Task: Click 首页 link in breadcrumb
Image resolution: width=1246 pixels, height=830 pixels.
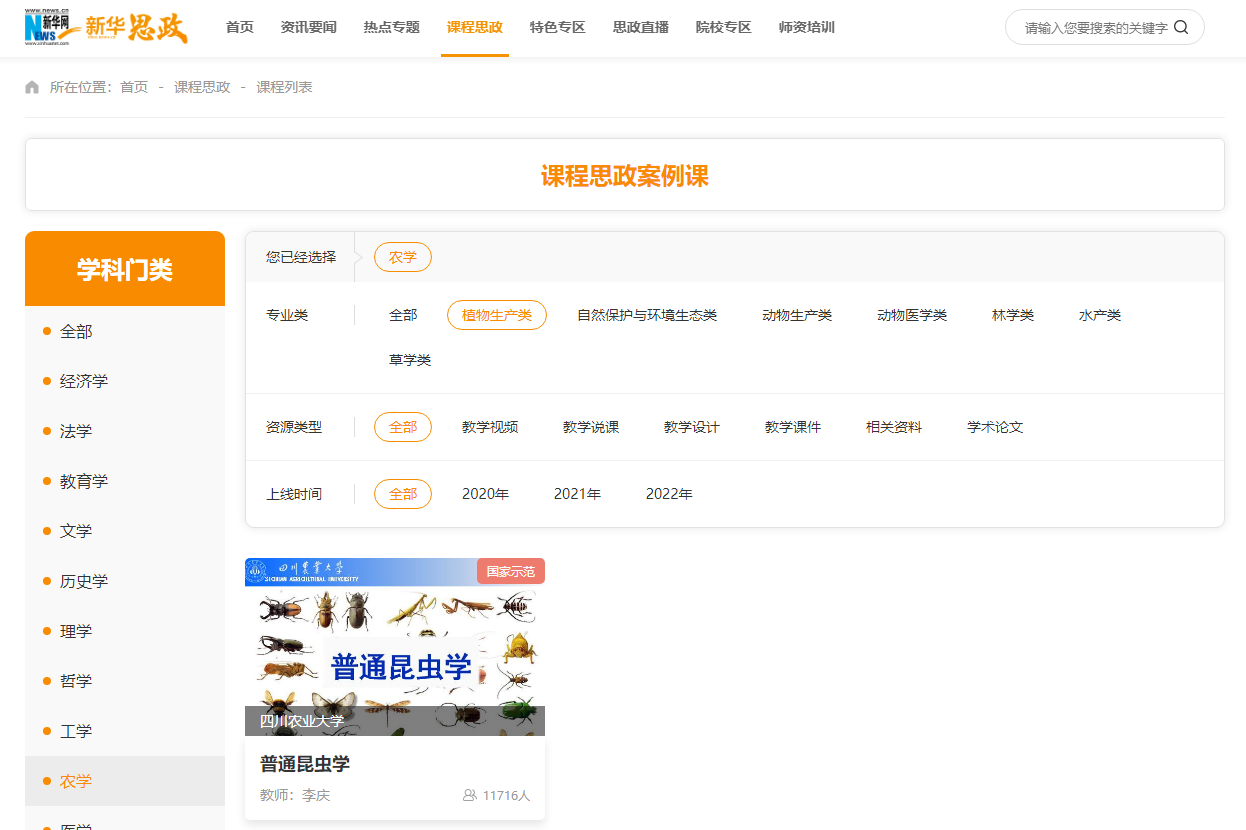Action: 133,87
